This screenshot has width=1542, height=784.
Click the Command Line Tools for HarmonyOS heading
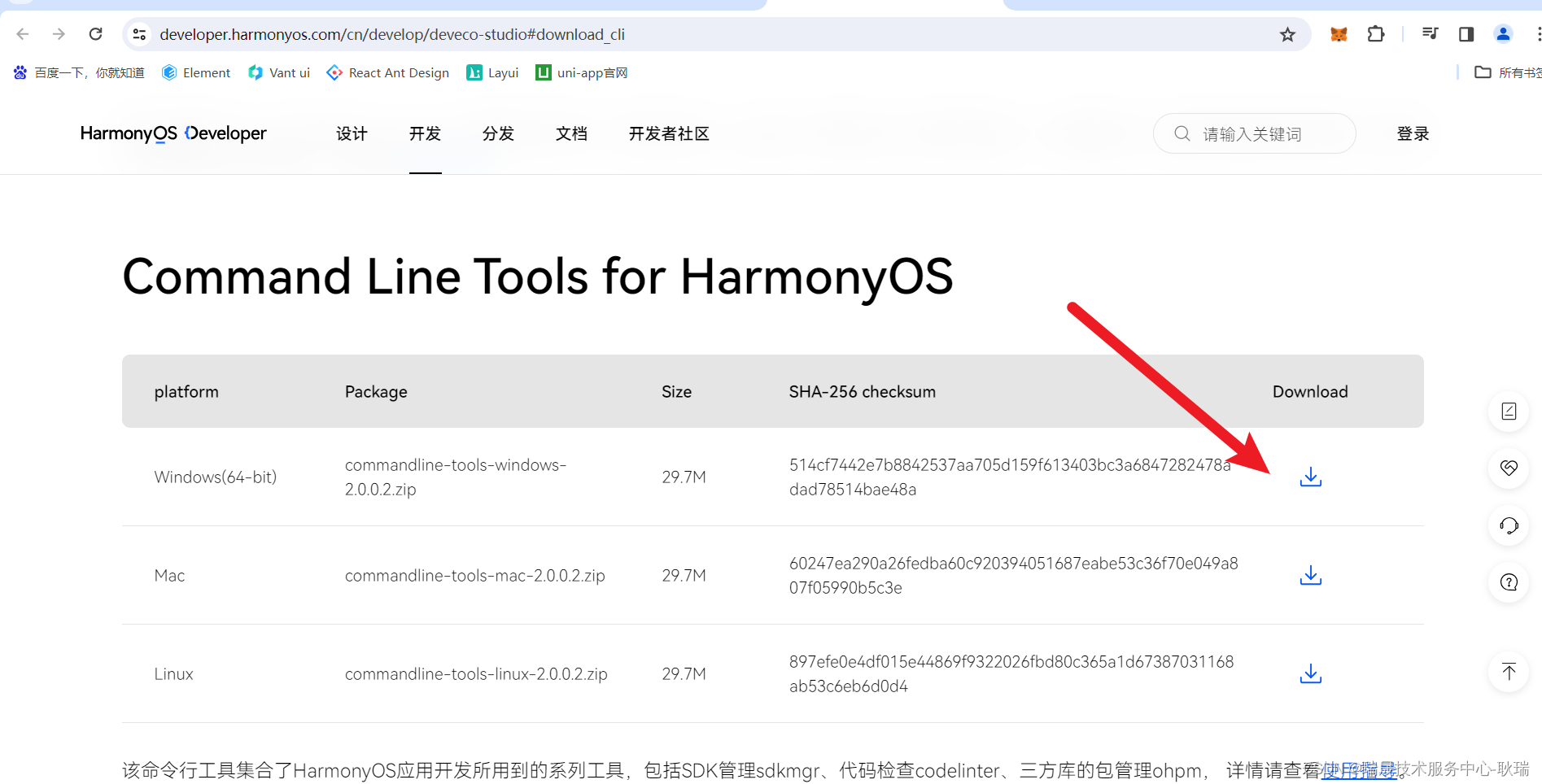pos(538,277)
